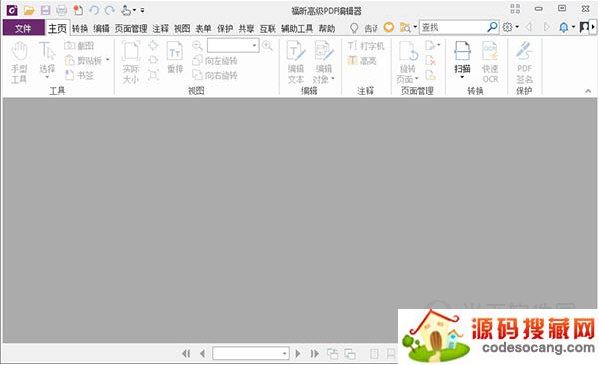Go to first page with status bar arrow
This screenshot has height=365, width=599.
coord(186,354)
